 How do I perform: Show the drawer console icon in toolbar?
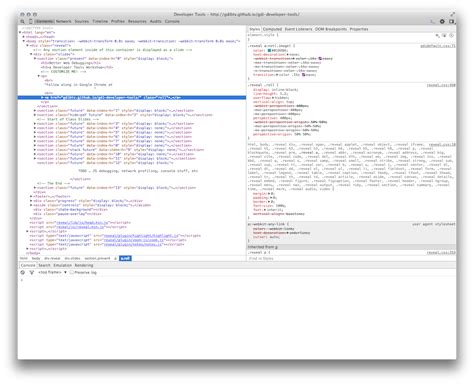point(433,21)
